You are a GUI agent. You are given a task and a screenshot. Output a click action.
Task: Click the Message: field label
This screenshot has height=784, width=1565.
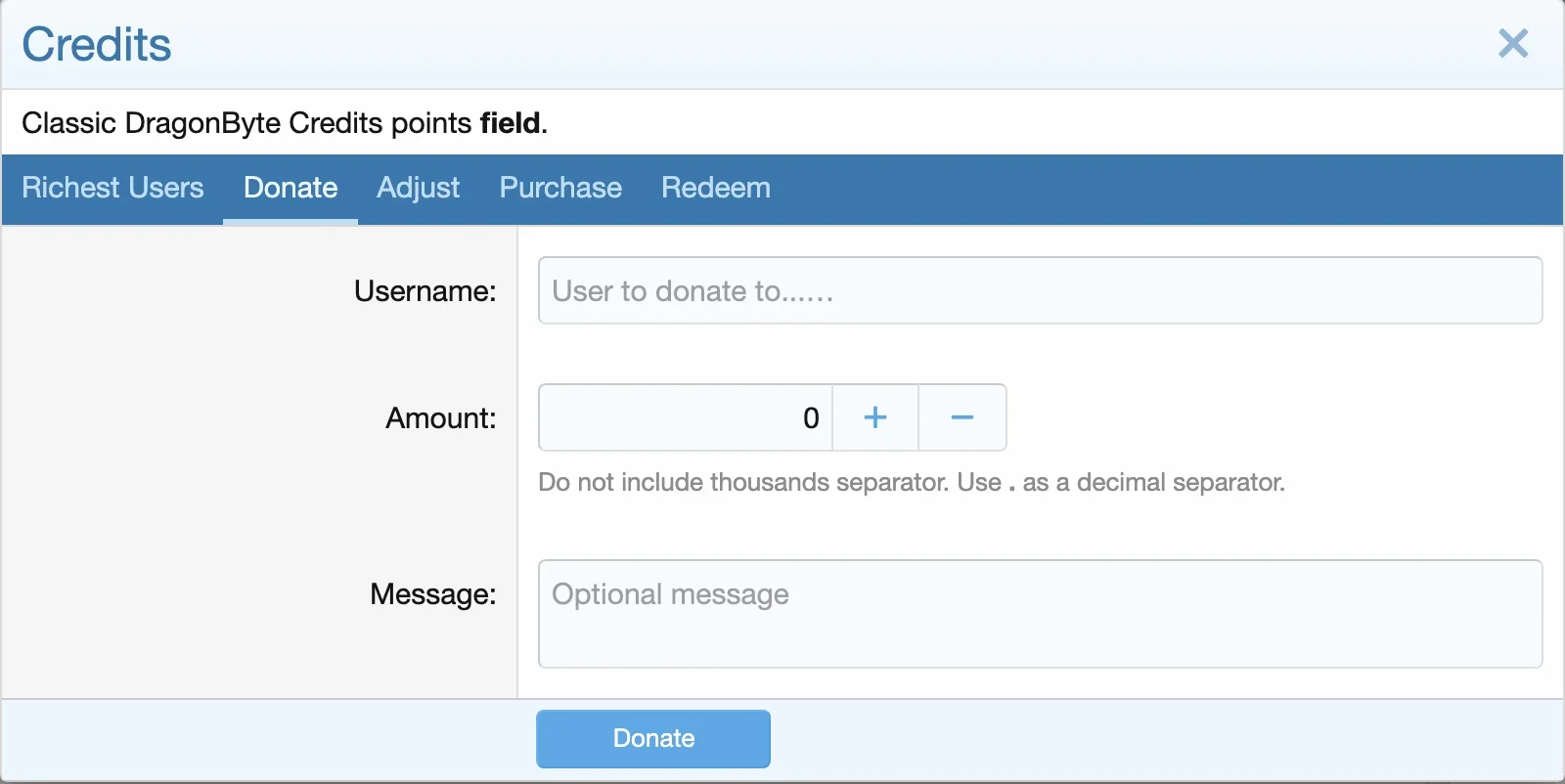433,594
